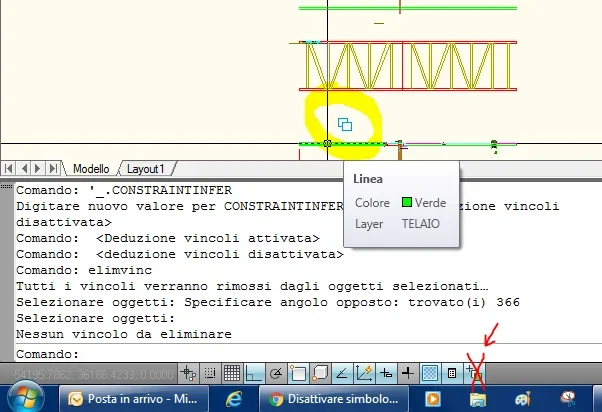Toggle Object Snap Tracking in status bar
This screenshot has width=602, height=412.
point(342,373)
